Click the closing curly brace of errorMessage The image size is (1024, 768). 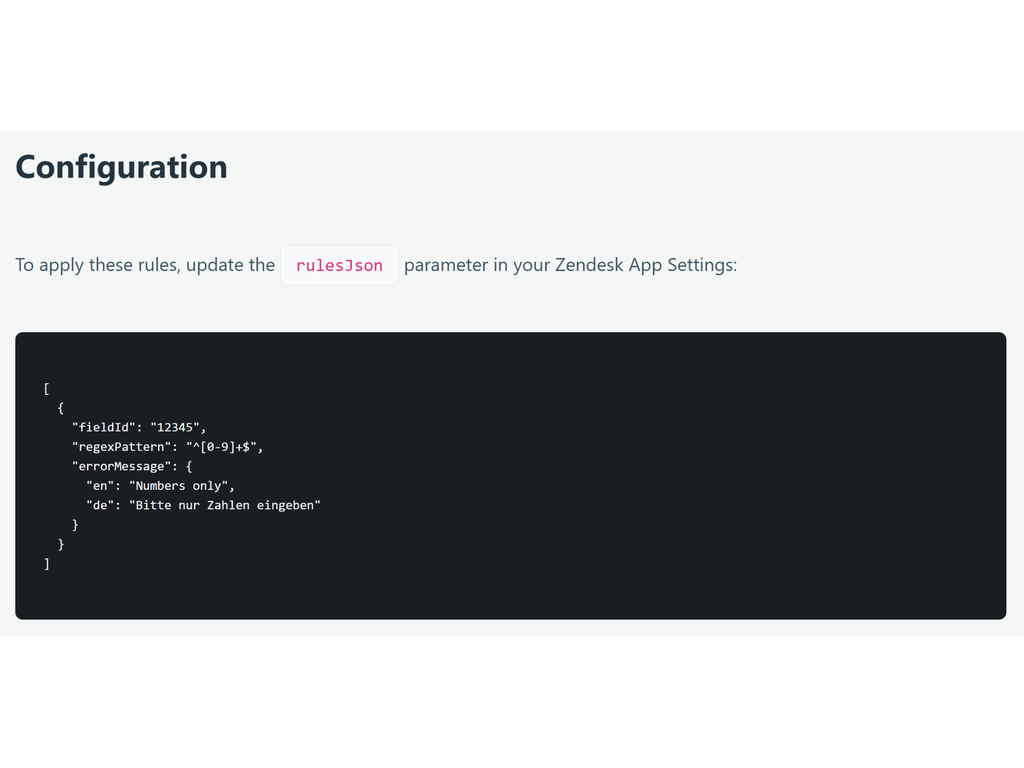[x=76, y=524]
